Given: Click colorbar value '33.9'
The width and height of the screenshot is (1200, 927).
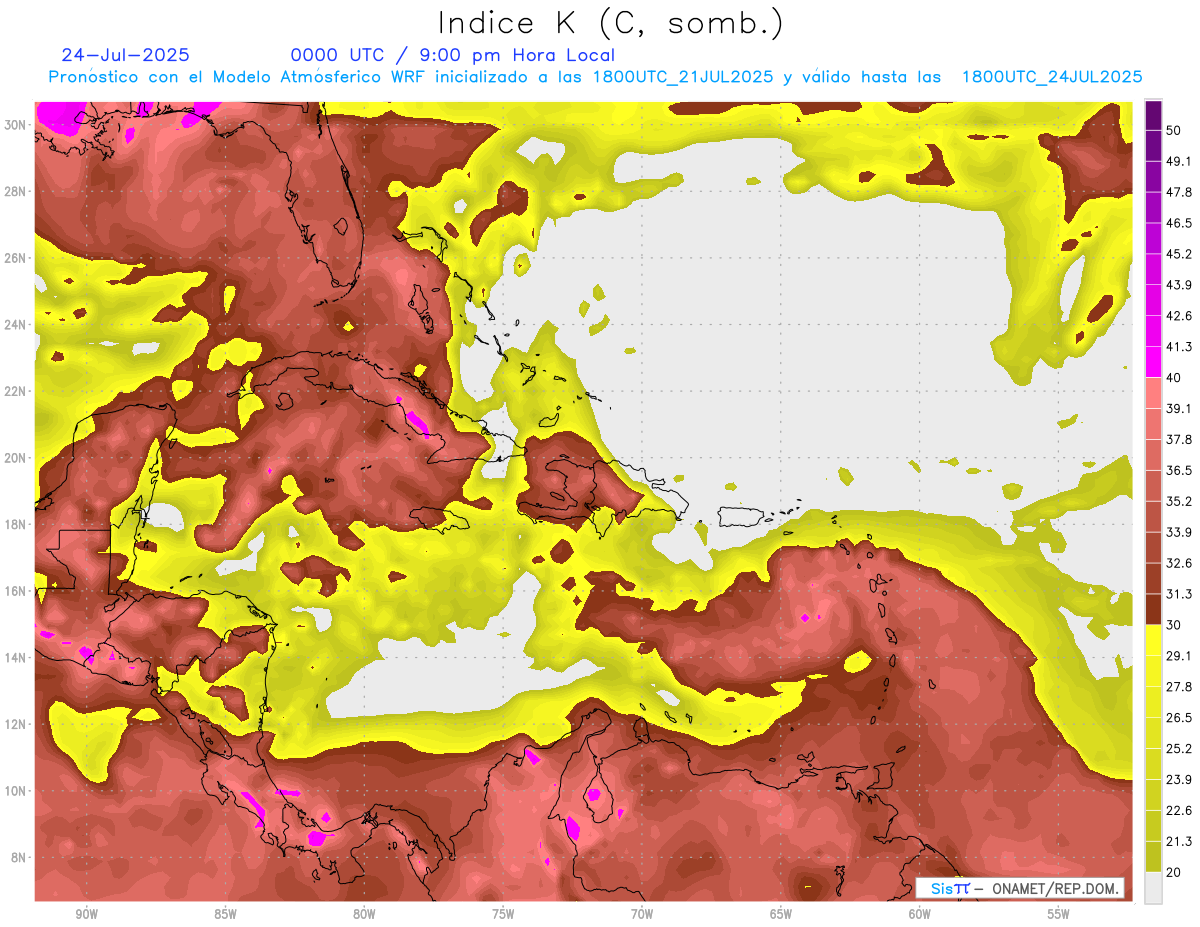Looking at the screenshot, I should [x=1179, y=532].
